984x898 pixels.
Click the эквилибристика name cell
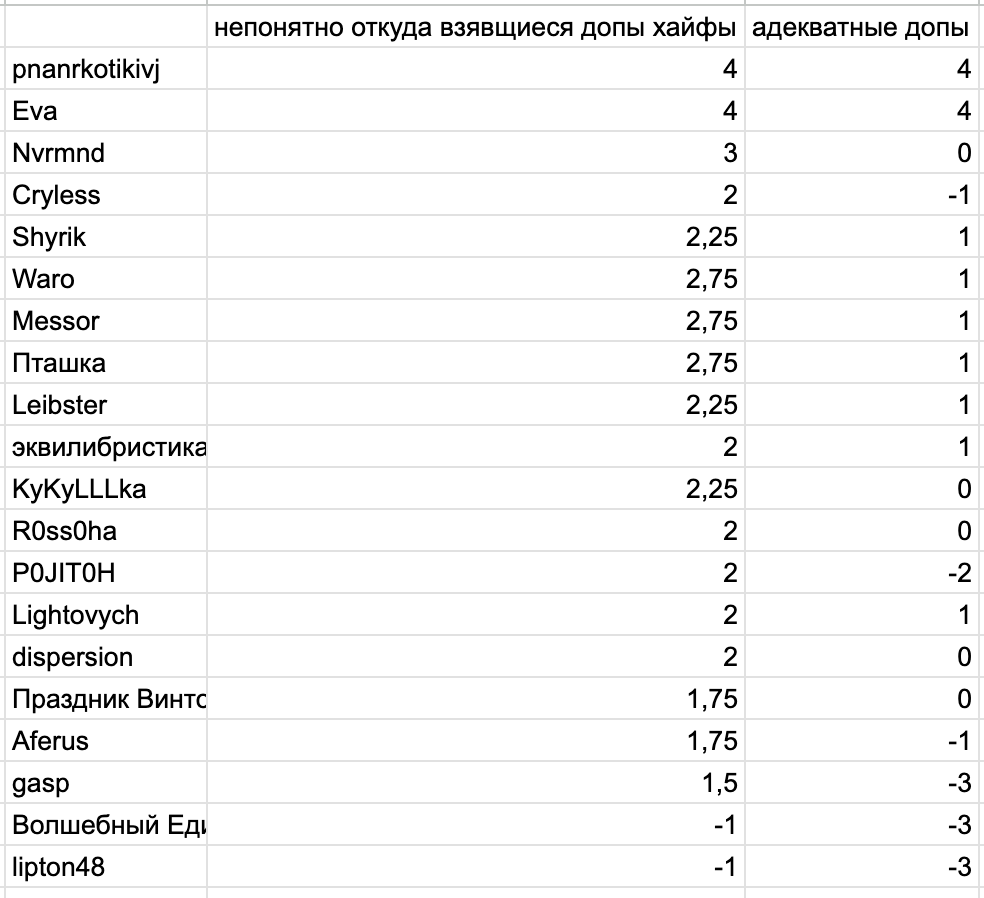tap(105, 447)
